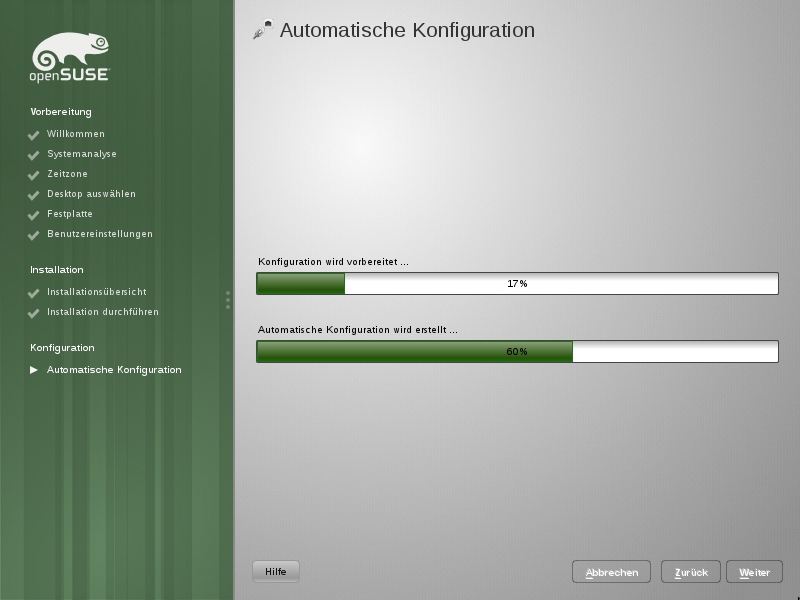Viewport: 800px width, 600px height.
Task: Select the Zeitzone step
Action: tap(67, 173)
